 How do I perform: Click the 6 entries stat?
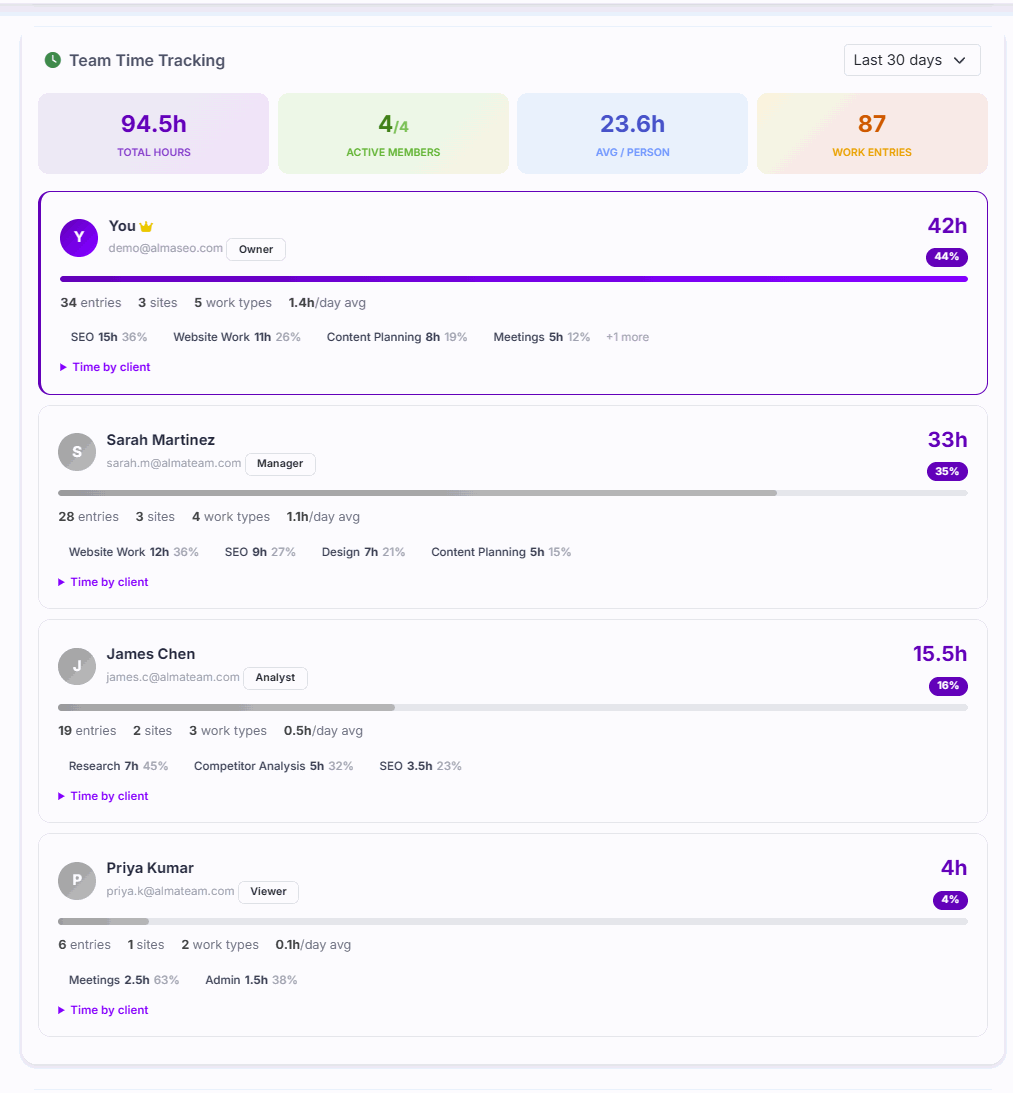coord(84,945)
